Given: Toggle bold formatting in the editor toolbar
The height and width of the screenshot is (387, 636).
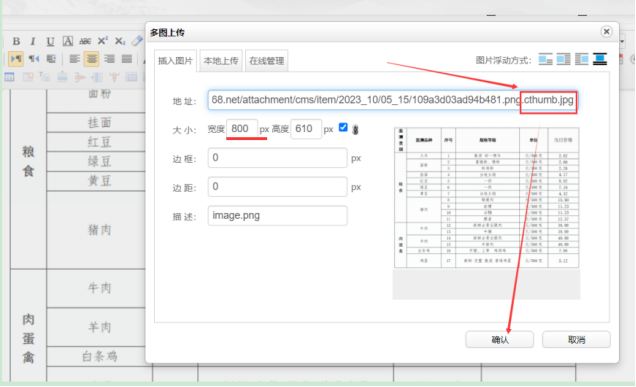Looking at the screenshot, I should pyautogui.click(x=16, y=41).
